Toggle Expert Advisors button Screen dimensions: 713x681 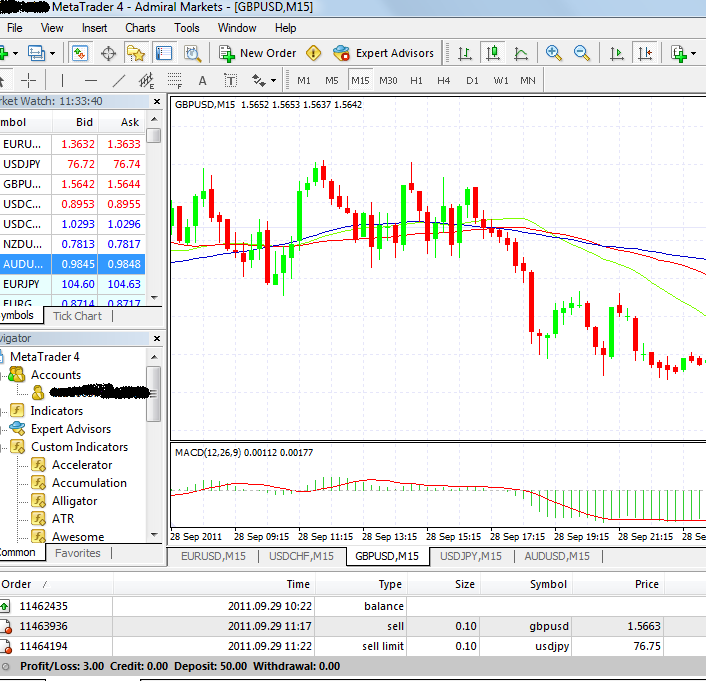(x=383, y=53)
